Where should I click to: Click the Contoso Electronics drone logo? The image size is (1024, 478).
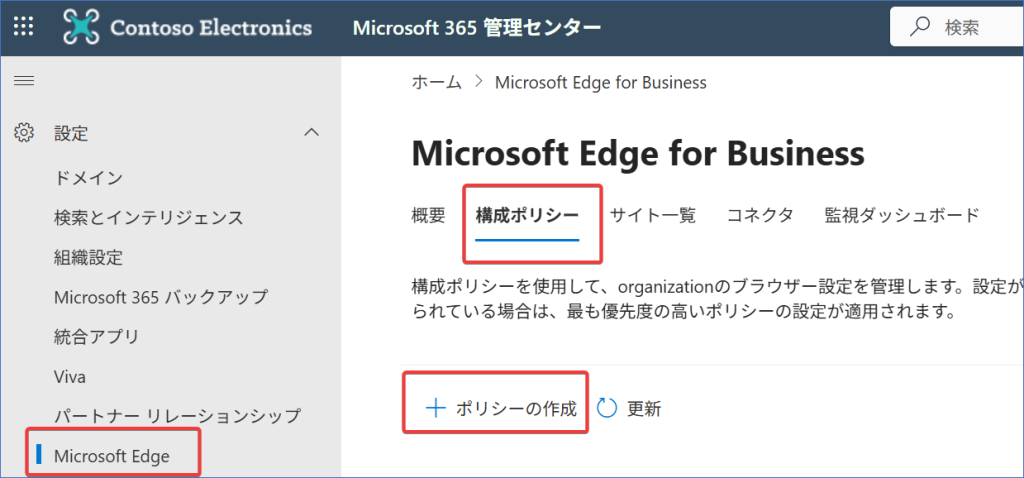[82, 27]
